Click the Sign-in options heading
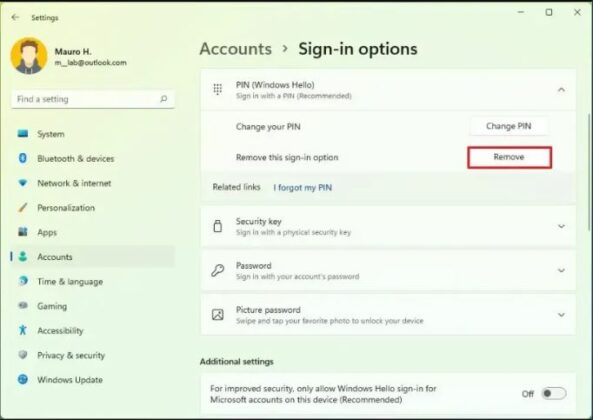This screenshot has height=420, width=593. coord(358,49)
